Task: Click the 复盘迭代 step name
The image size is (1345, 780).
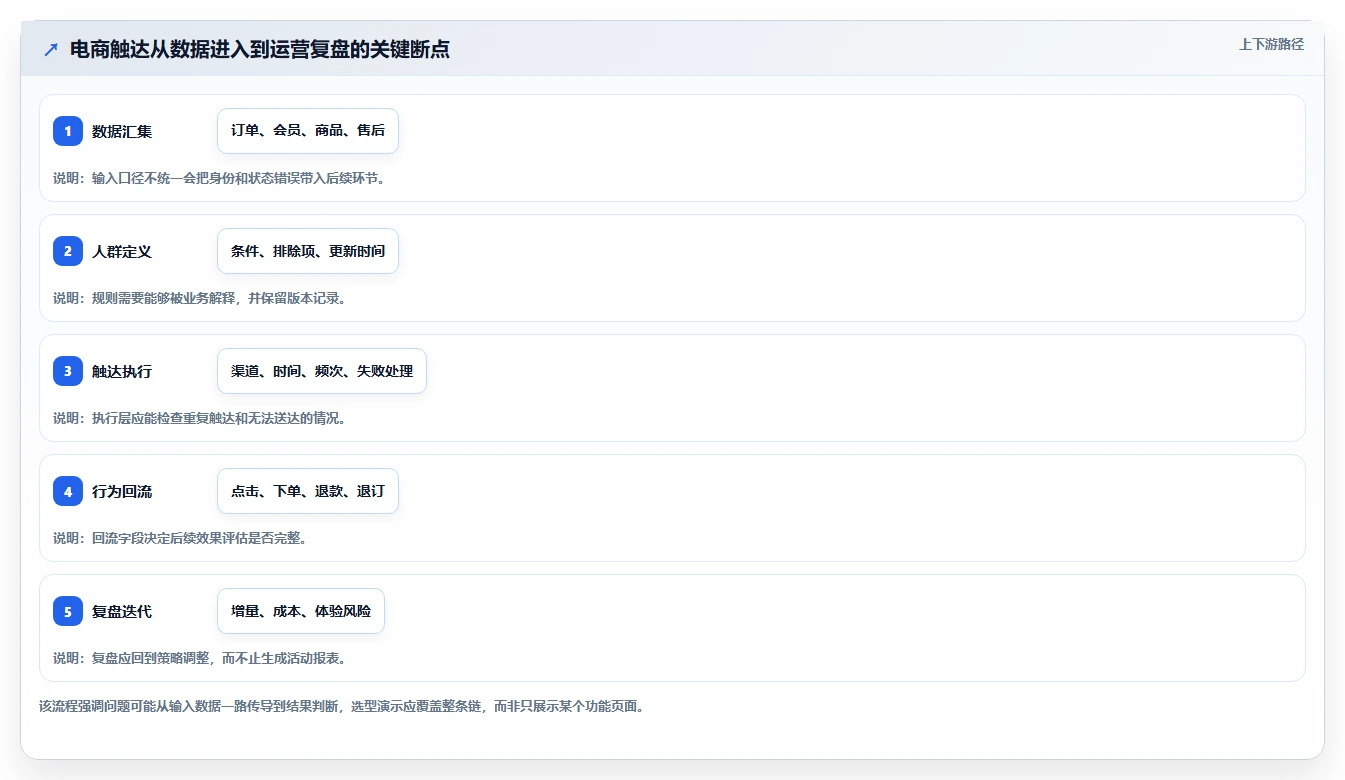Action: click(122, 611)
